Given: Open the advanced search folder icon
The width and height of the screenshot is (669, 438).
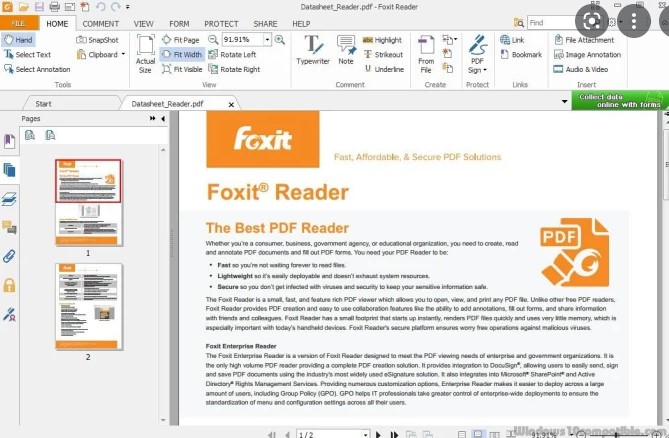Looking at the screenshot, I should [519, 23].
